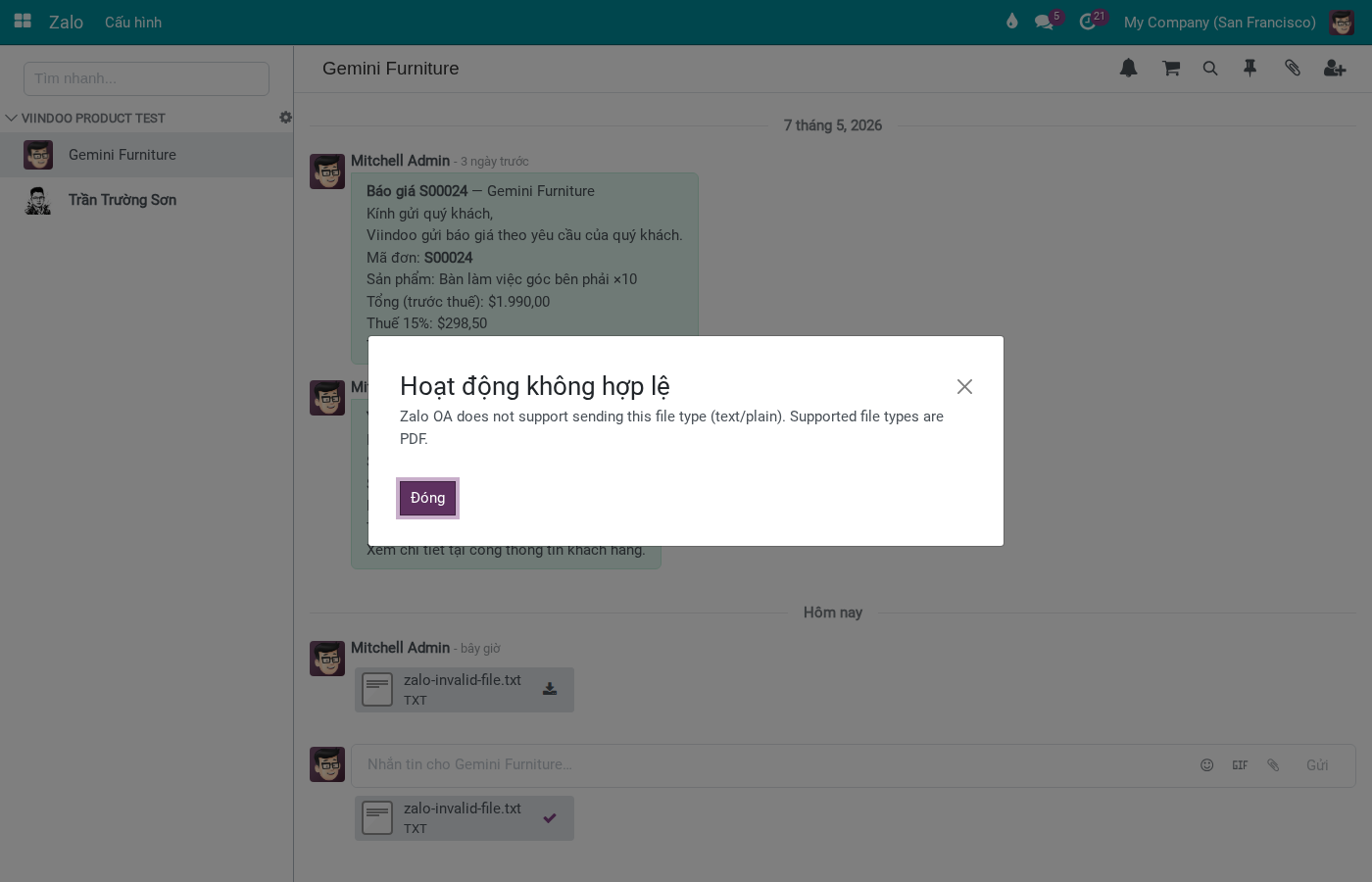Click the 'bây giờ' timestamp
This screenshot has width=1372, height=882.
tap(480, 649)
